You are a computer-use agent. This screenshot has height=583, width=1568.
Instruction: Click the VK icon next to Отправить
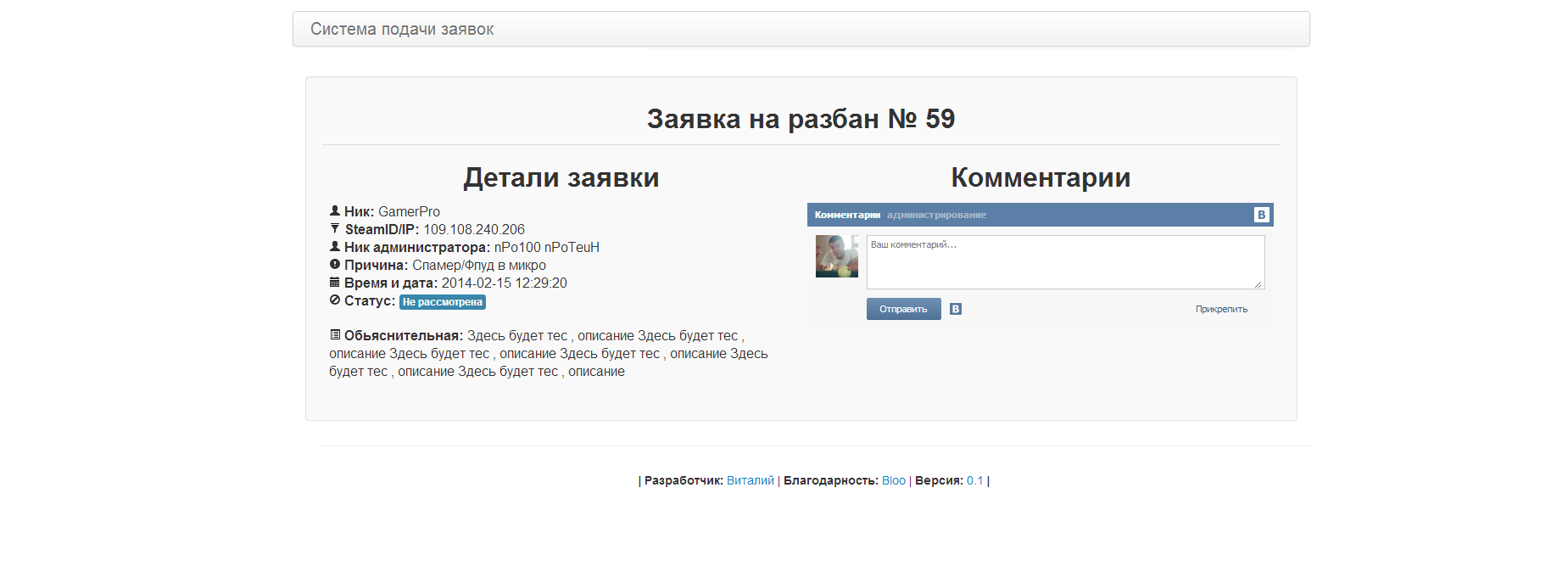[956, 309]
